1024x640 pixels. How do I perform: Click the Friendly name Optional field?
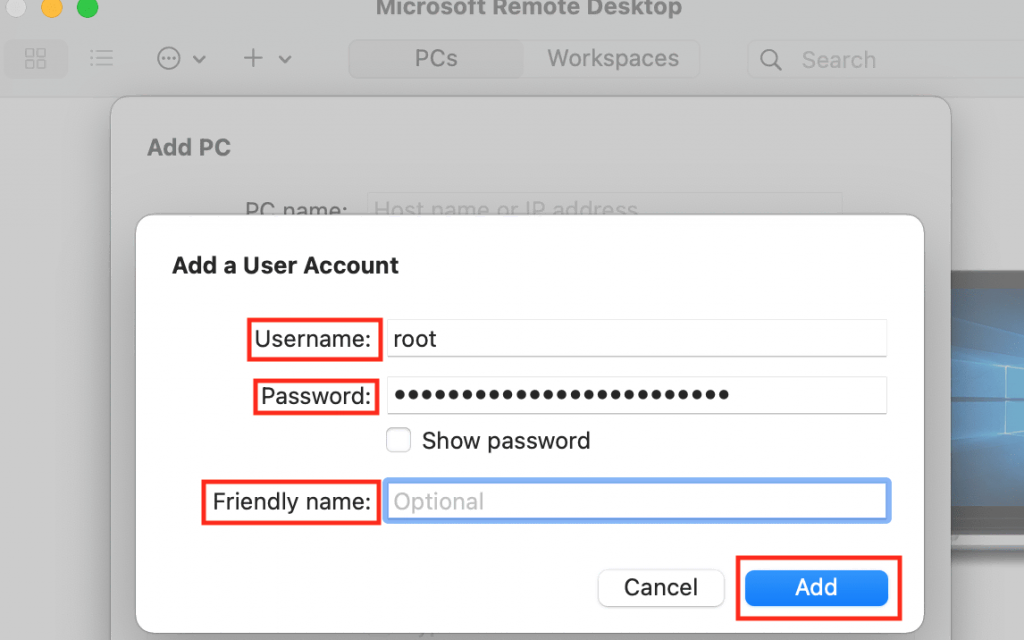click(637, 501)
